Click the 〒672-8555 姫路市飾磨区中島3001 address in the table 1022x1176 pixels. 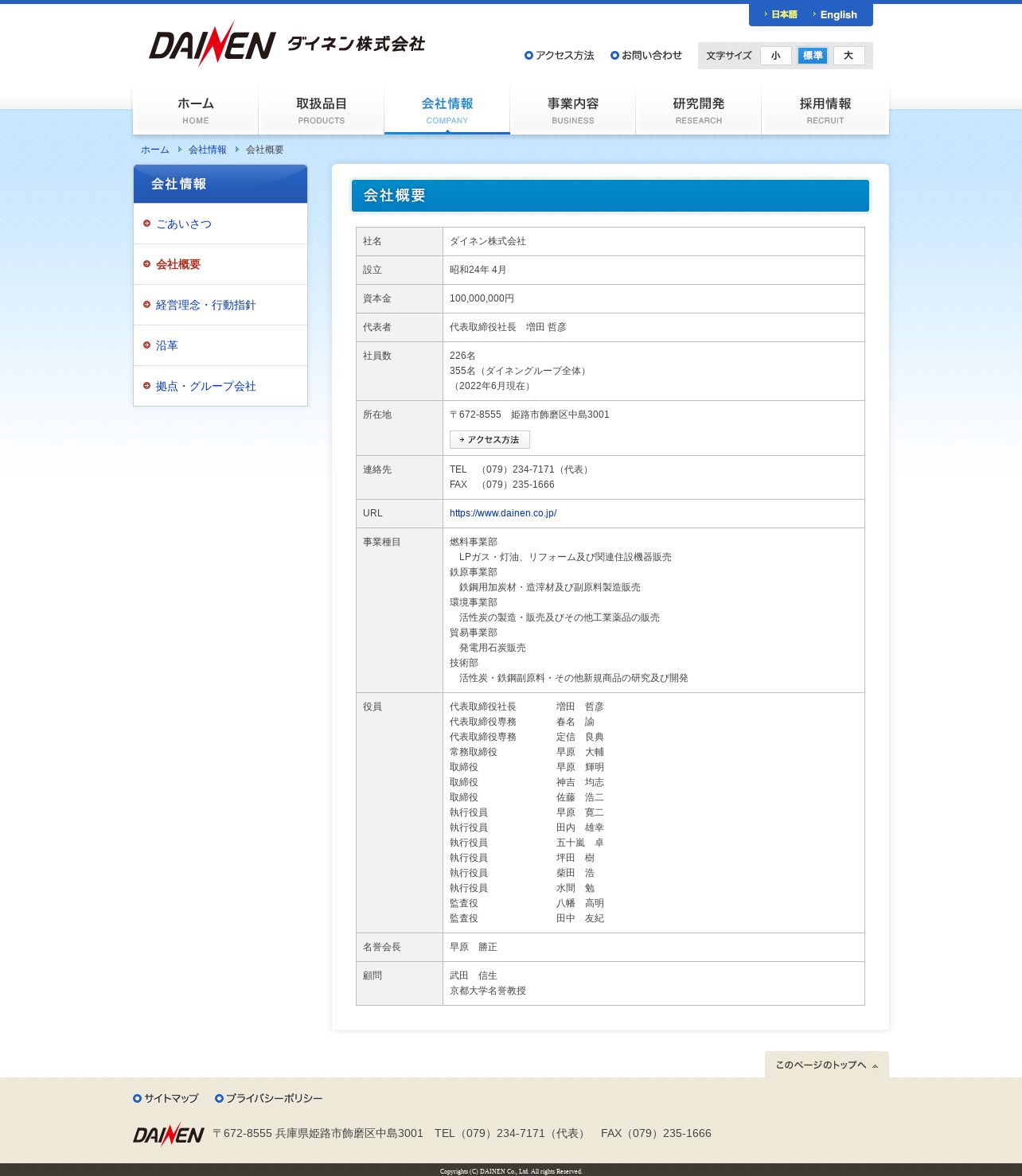click(529, 415)
